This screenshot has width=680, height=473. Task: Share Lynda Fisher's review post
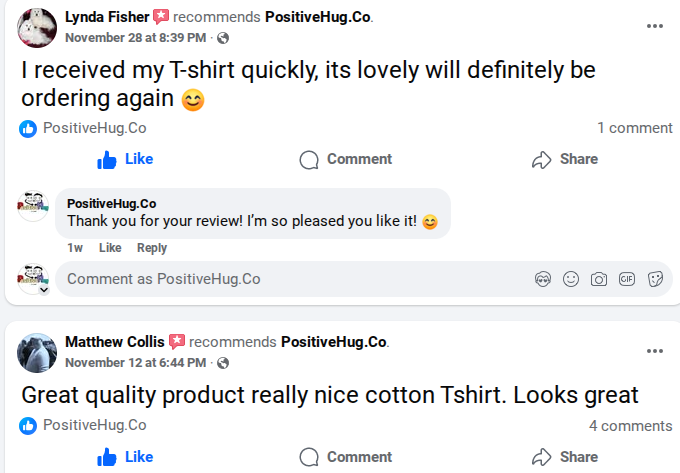coord(565,159)
